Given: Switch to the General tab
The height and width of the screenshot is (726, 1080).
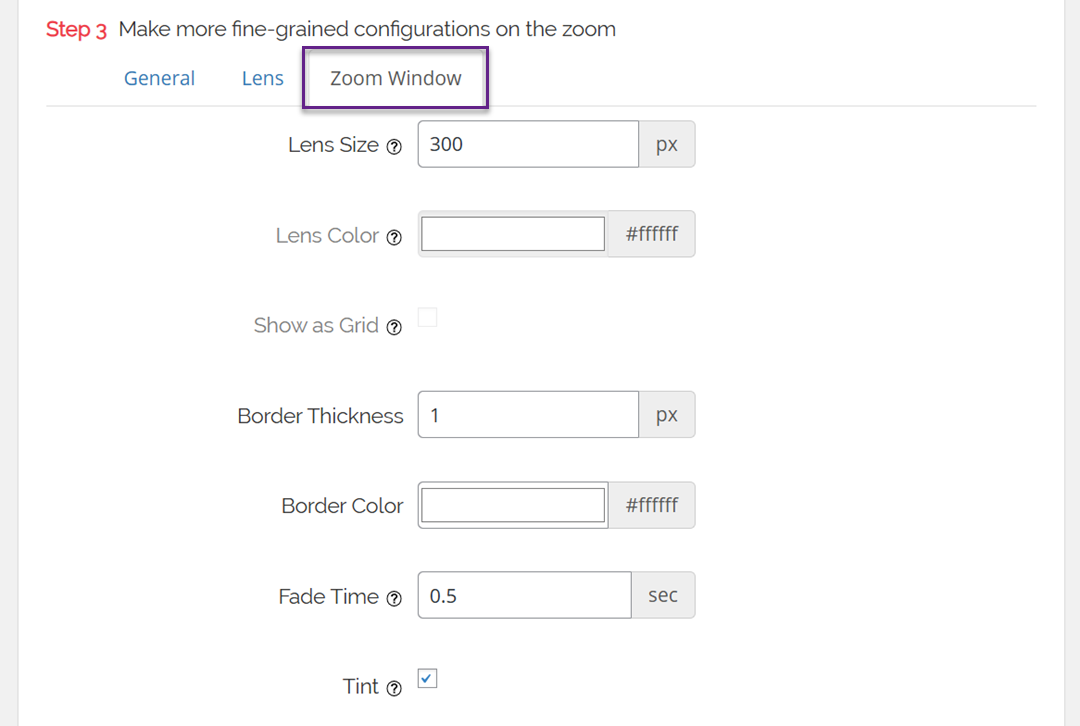Looking at the screenshot, I should [x=159, y=78].
